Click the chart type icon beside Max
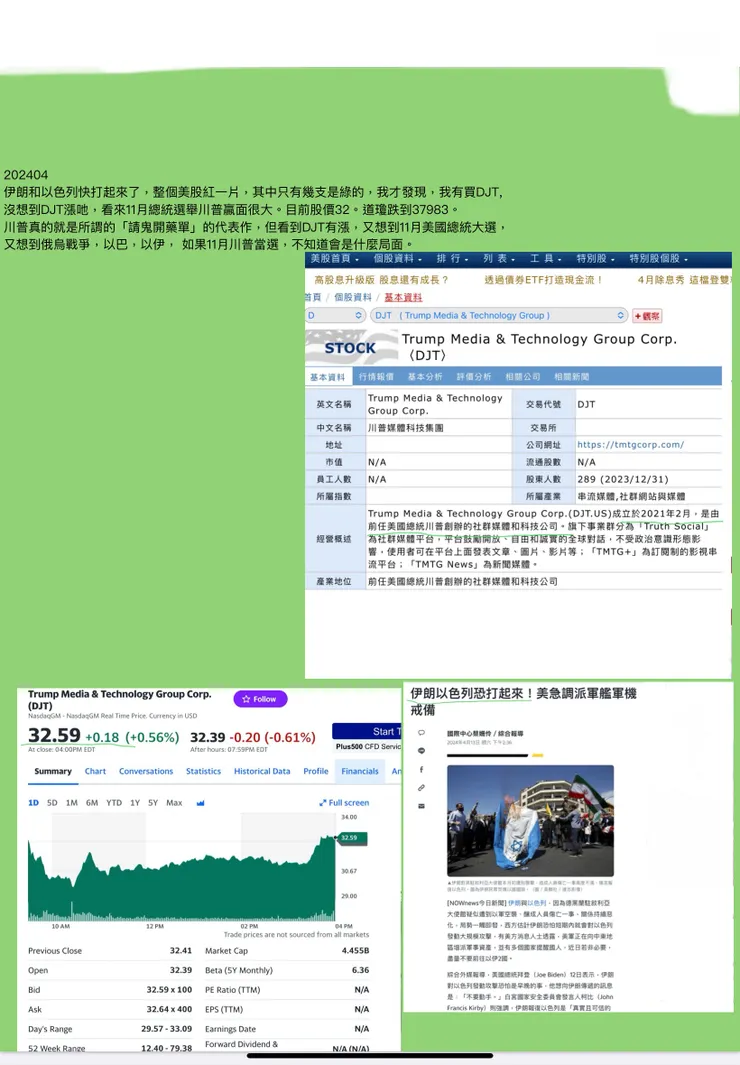The image size is (740, 1065). 200,803
